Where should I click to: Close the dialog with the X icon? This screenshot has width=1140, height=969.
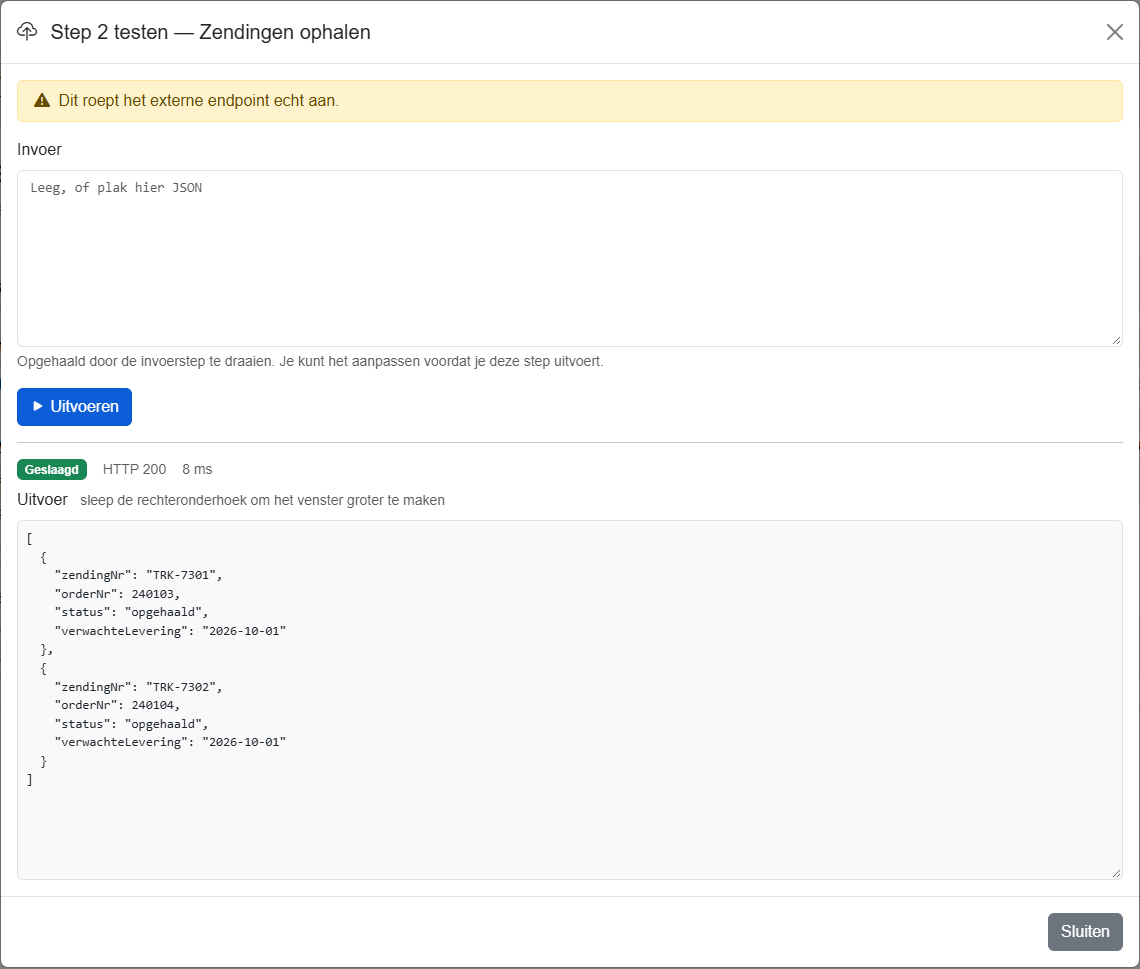1115,32
